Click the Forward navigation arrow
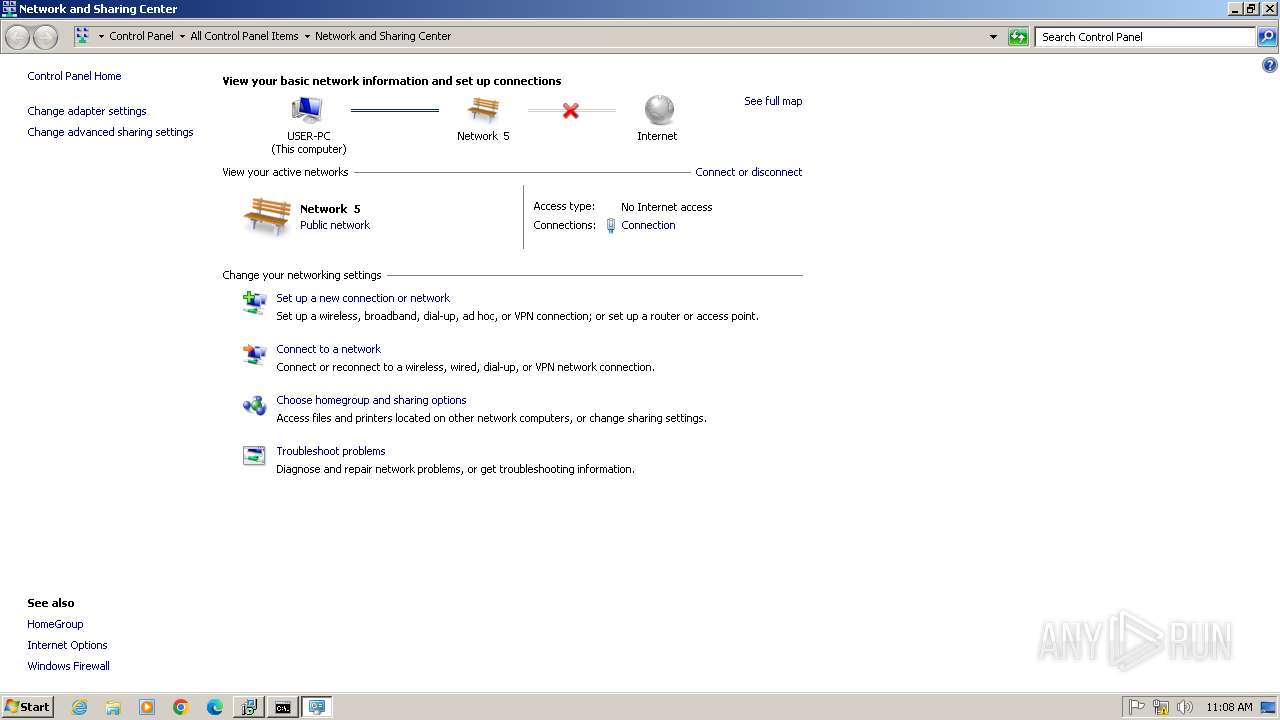 pos(45,37)
